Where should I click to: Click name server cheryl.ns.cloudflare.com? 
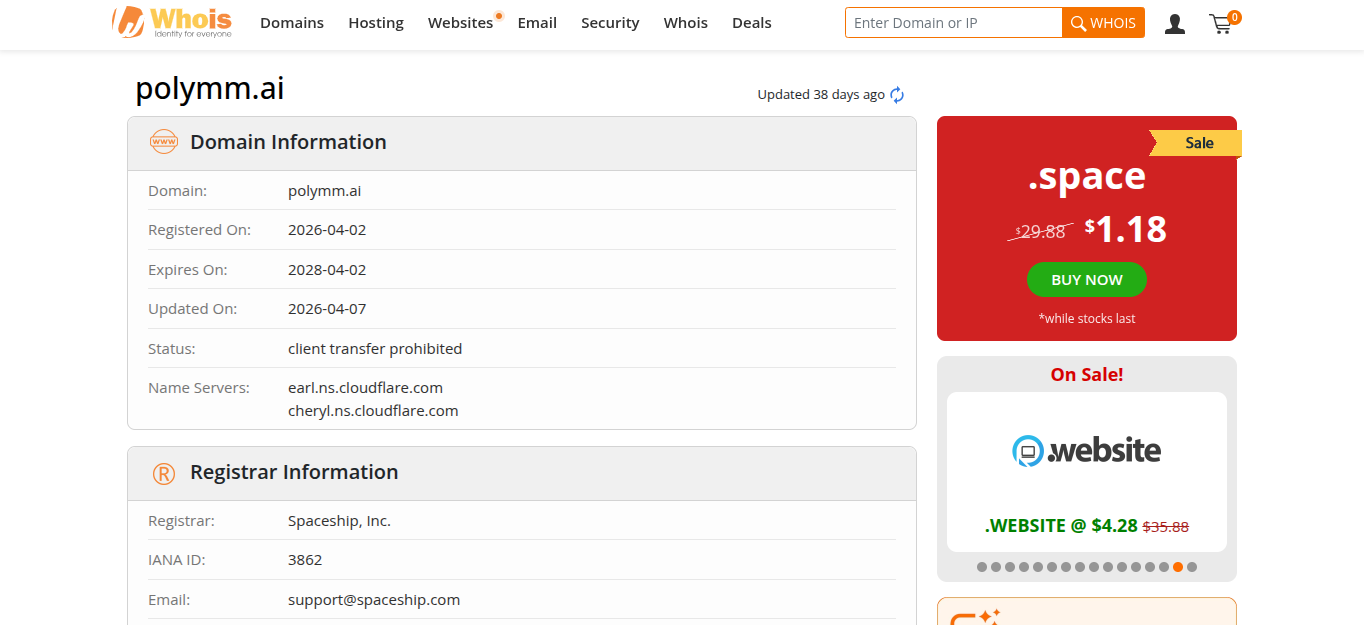pyautogui.click(x=373, y=411)
